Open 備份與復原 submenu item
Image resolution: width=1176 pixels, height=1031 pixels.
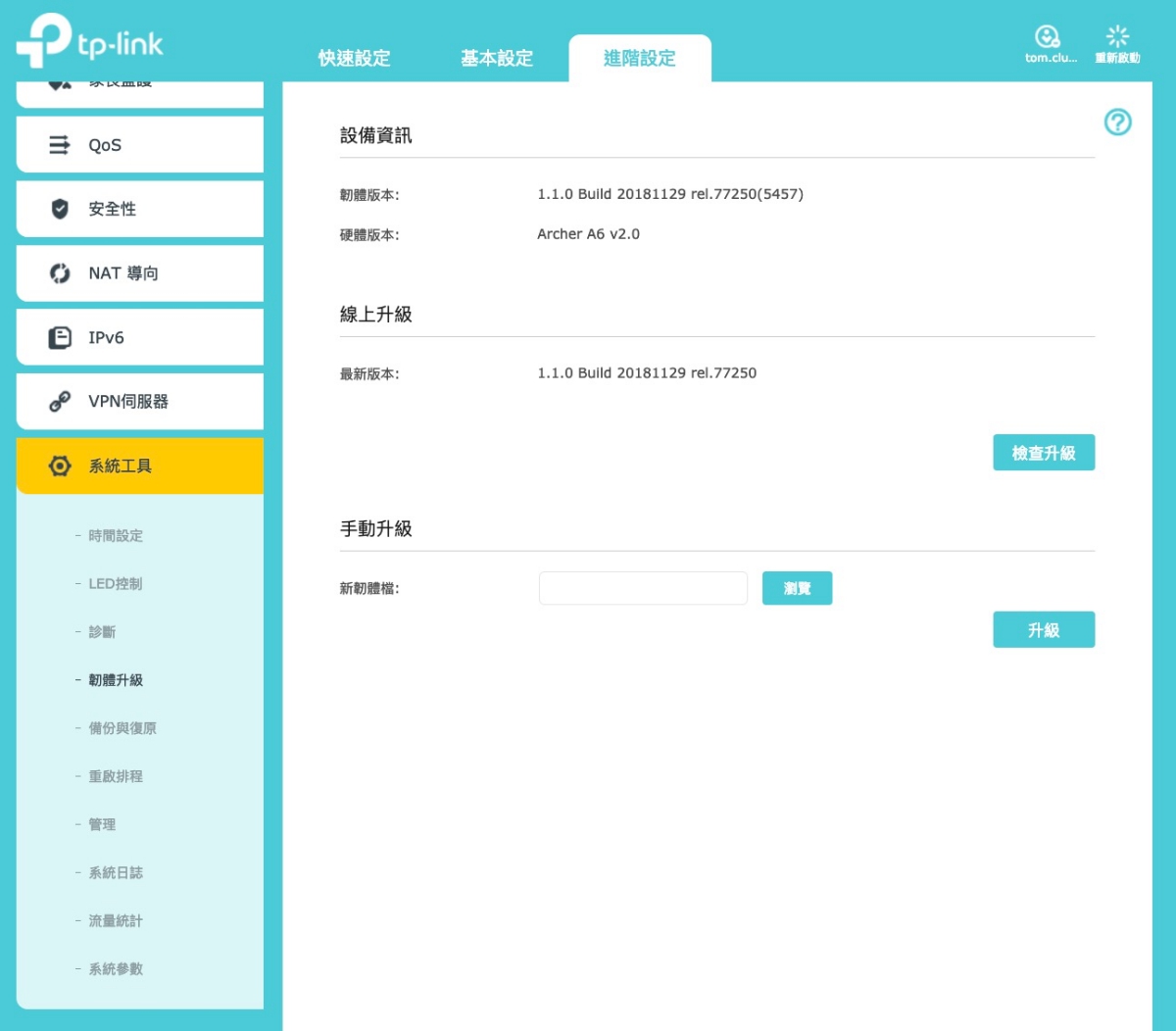122,728
